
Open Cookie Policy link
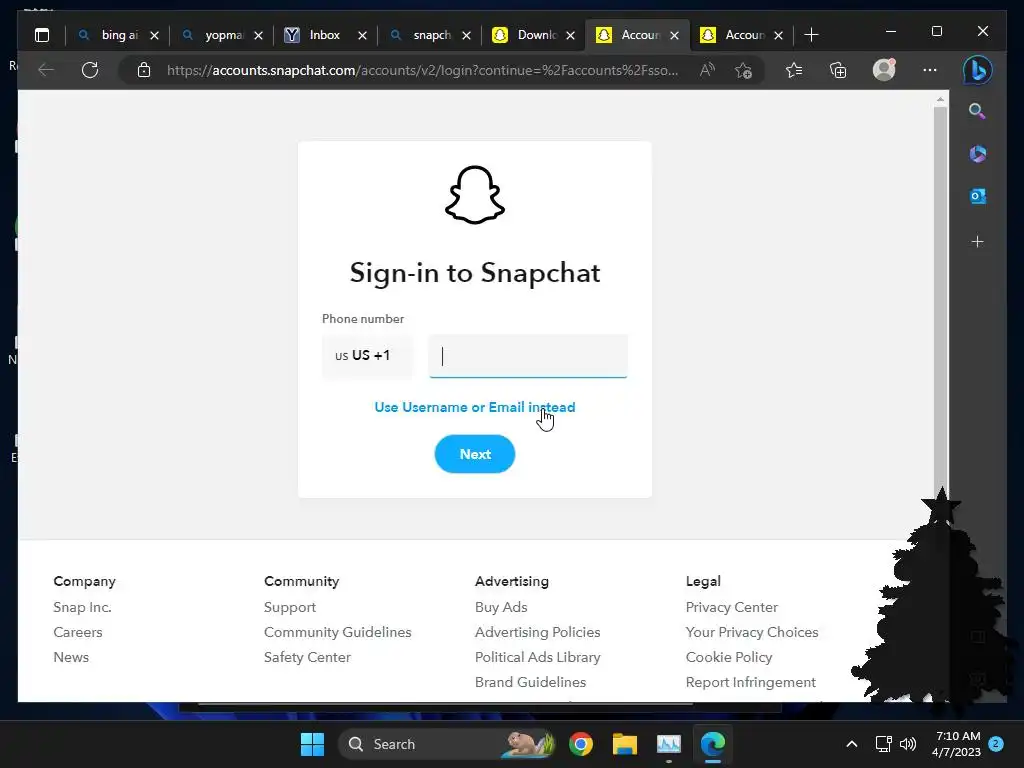point(729,657)
